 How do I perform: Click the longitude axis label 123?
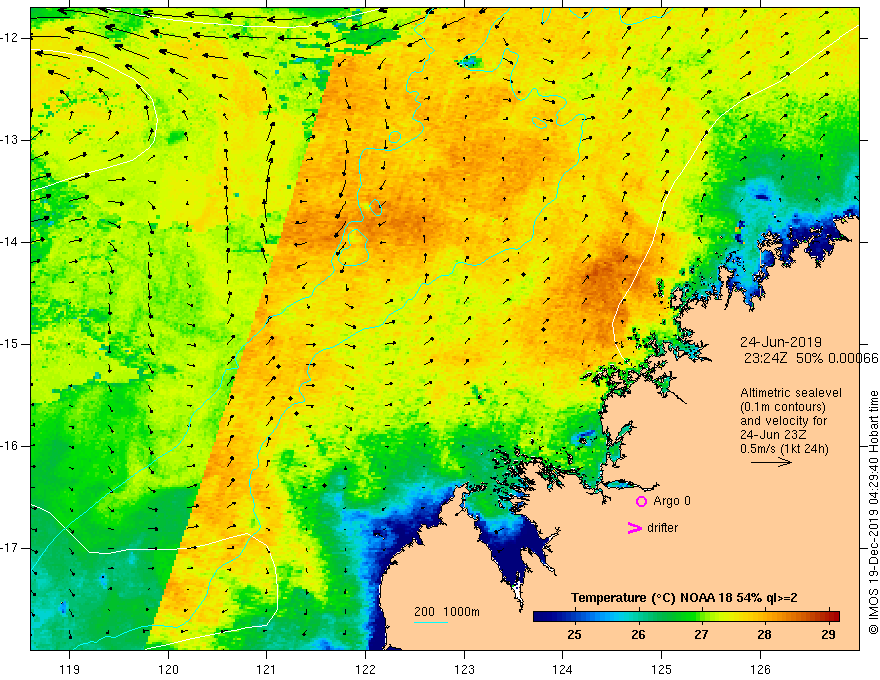point(464,669)
